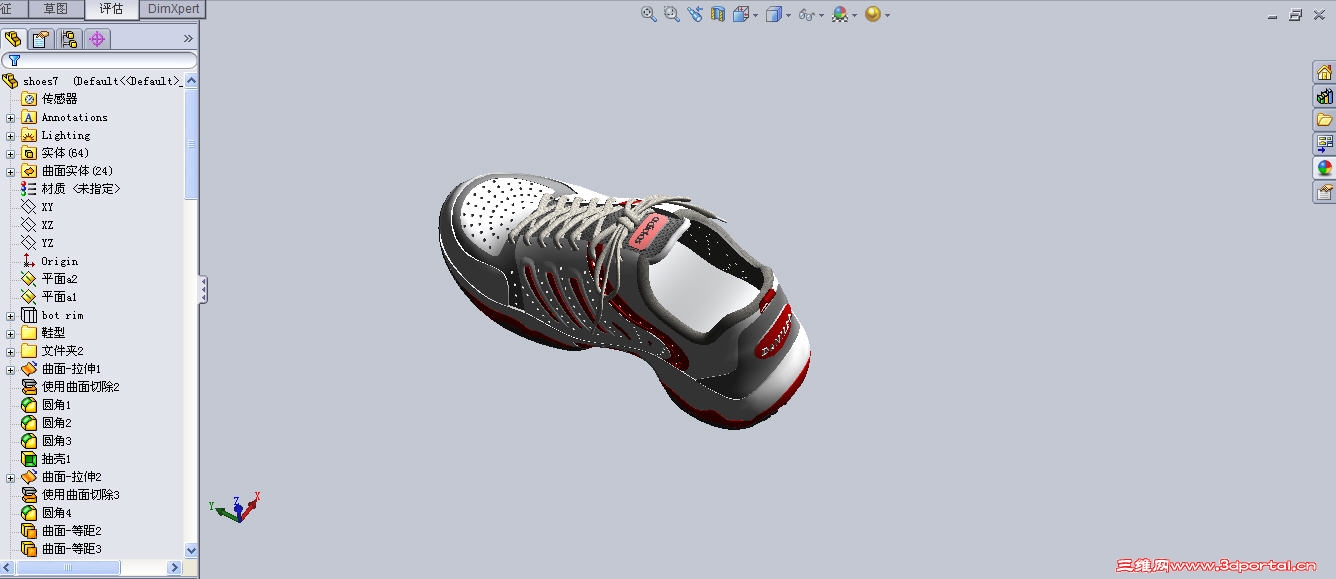The height and width of the screenshot is (579, 1336).
Task: Open the ConfigurationManager tab icon
Action: (x=69, y=39)
